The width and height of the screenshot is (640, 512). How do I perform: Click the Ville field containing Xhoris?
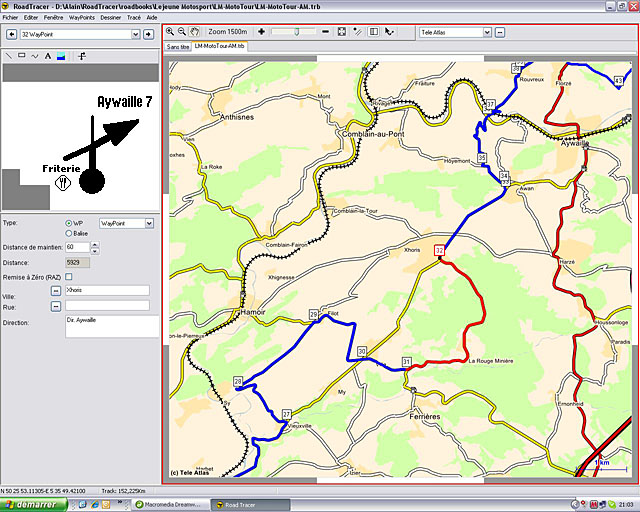[107, 290]
